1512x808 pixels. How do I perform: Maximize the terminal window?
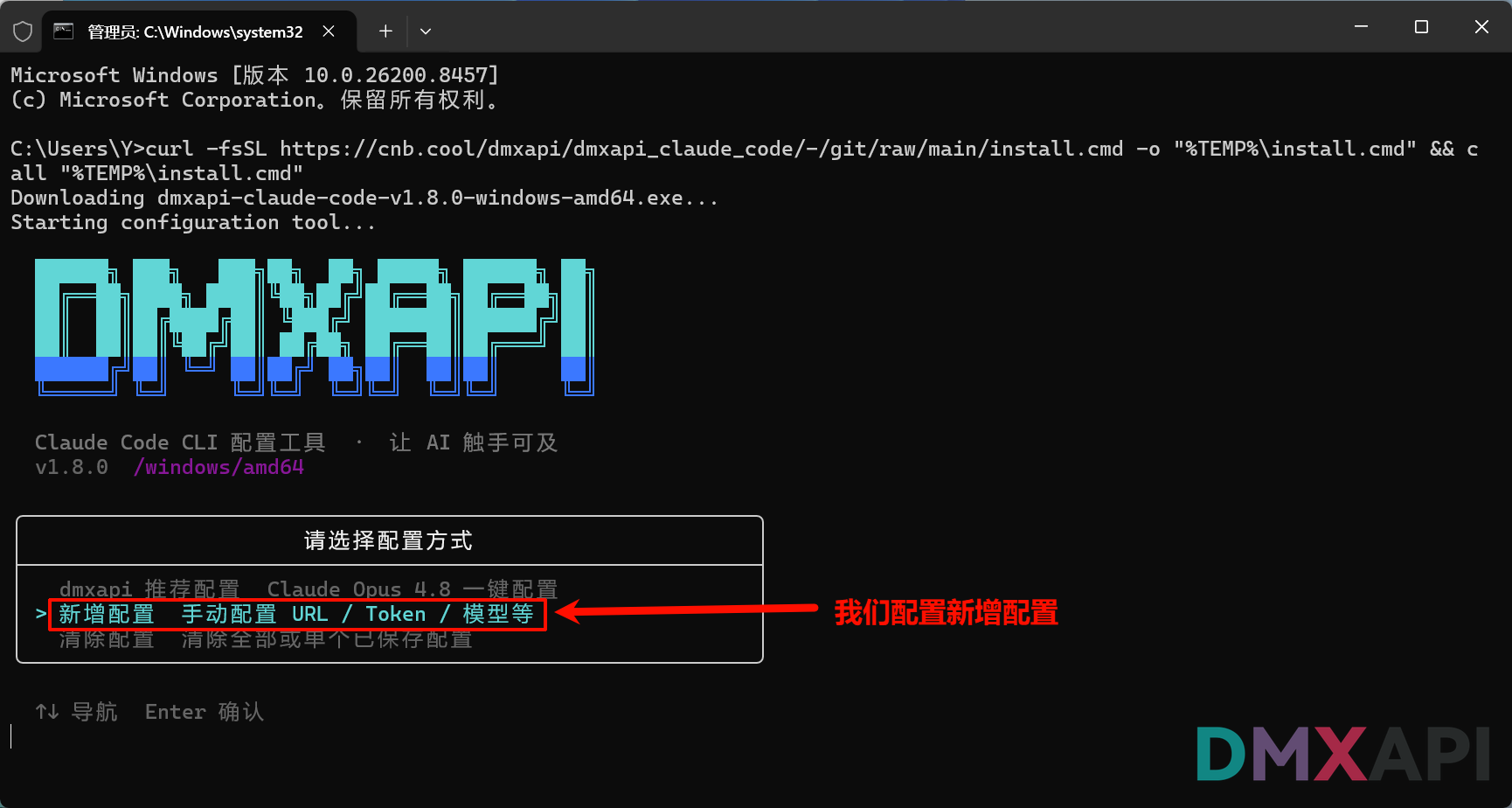coord(1421,27)
